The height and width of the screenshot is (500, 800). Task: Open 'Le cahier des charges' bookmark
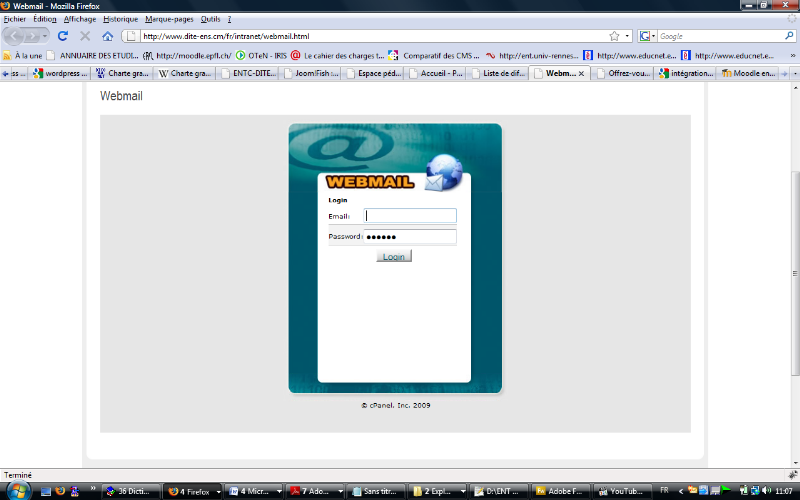tap(338, 56)
